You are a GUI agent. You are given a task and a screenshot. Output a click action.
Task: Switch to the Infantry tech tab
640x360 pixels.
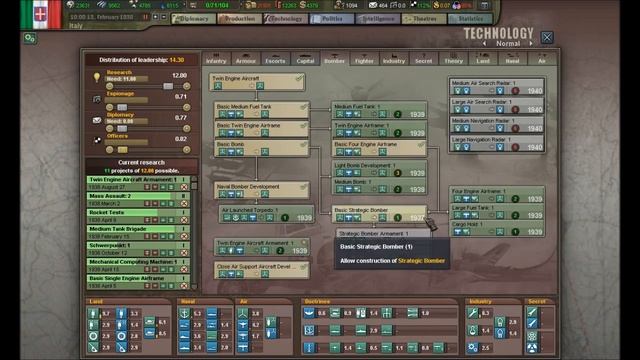coord(216,59)
